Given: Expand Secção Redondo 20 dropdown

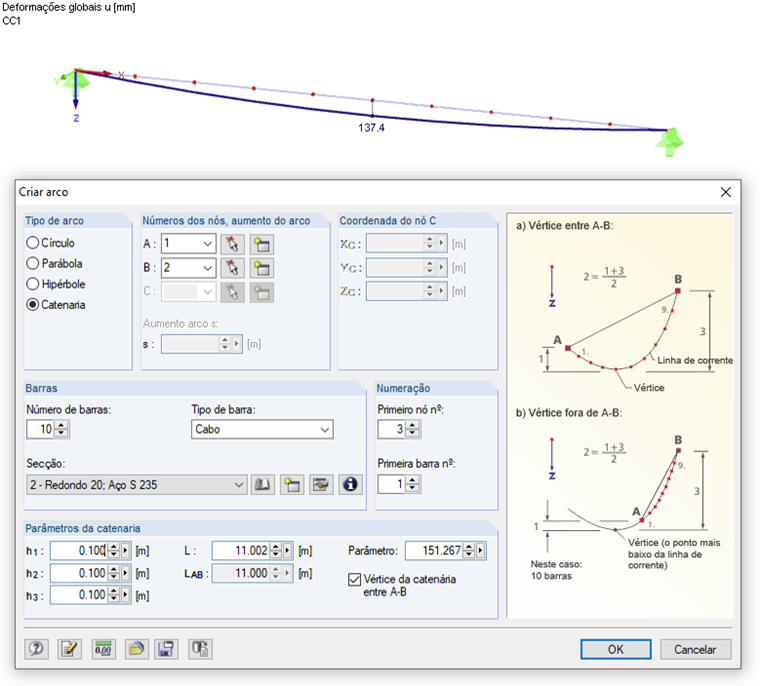Looking at the screenshot, I should [238, 485].
